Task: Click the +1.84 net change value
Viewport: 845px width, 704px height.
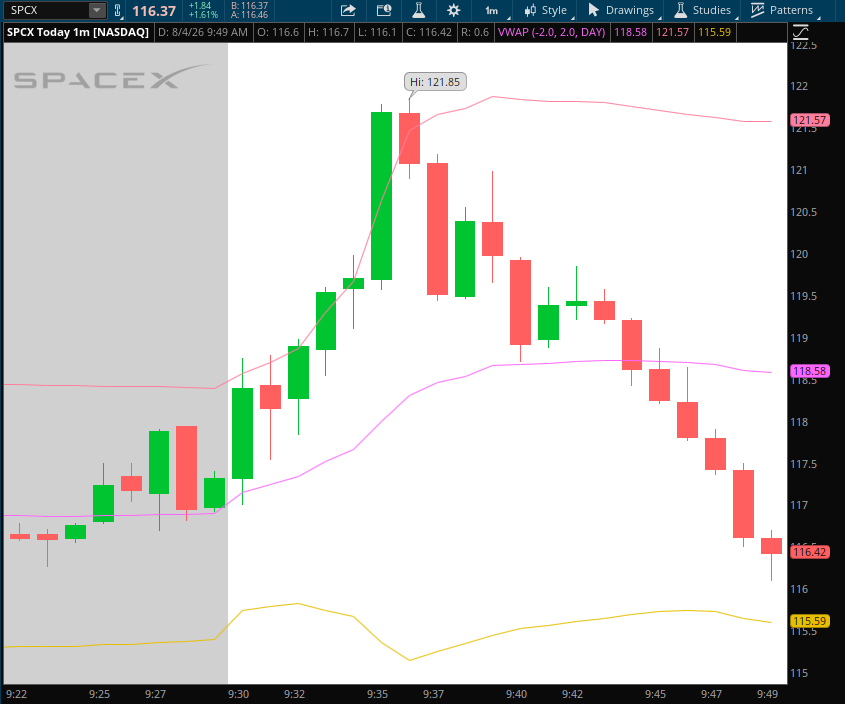Action: click(200, 6)
